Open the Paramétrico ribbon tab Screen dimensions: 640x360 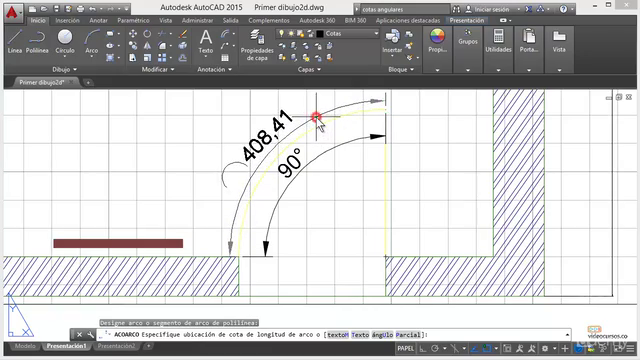(133, 20)
